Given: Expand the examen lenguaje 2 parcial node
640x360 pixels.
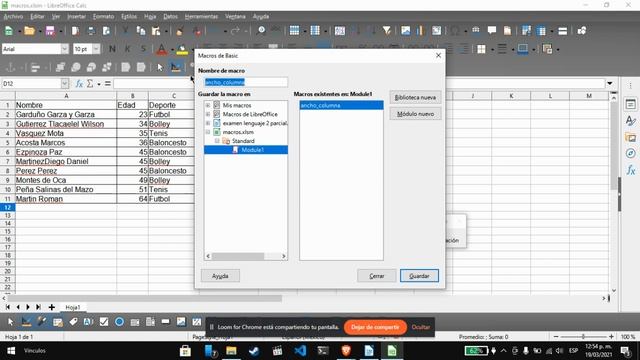Looking at the screenshot, I should click(208, 123).
